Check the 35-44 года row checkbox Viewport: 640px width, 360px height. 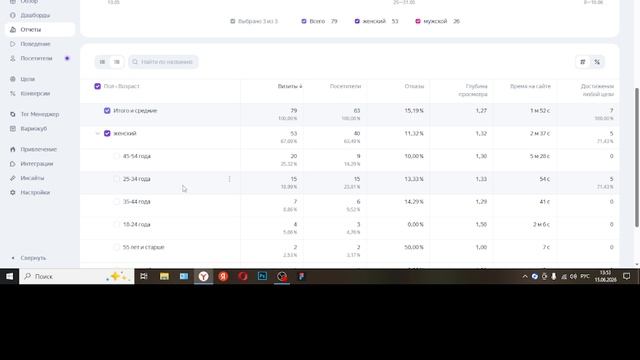[x=117, y=202]
